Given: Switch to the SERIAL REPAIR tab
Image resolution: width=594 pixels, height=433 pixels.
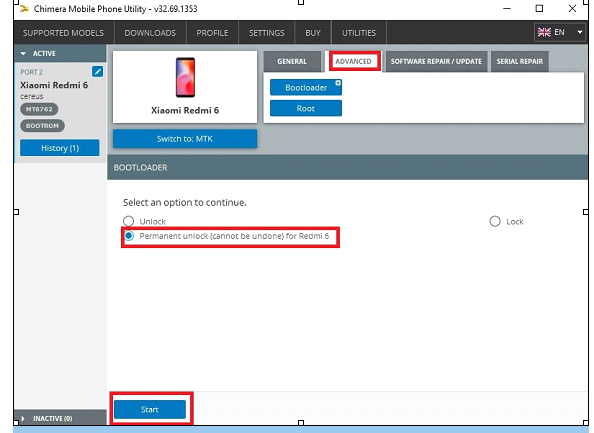Looking at the screenshot, I should 520,61.
